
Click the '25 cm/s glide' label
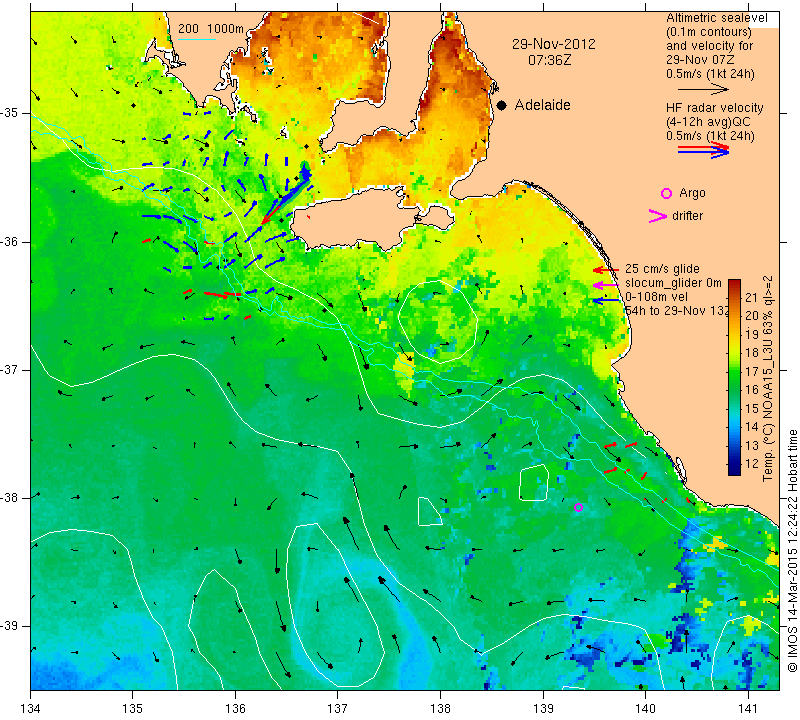(662, 269)
